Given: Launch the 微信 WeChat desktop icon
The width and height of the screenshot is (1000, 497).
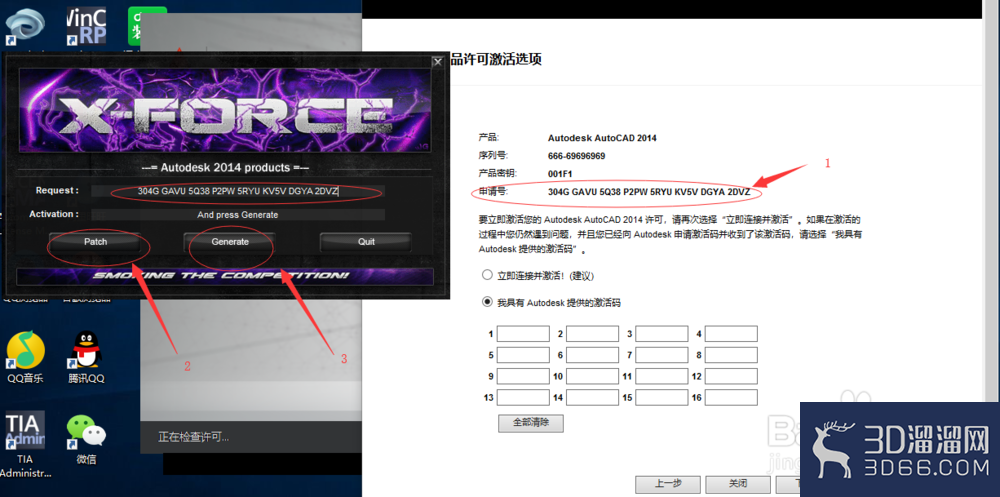Looking at the screenshot, I should [x=87, y=438].
